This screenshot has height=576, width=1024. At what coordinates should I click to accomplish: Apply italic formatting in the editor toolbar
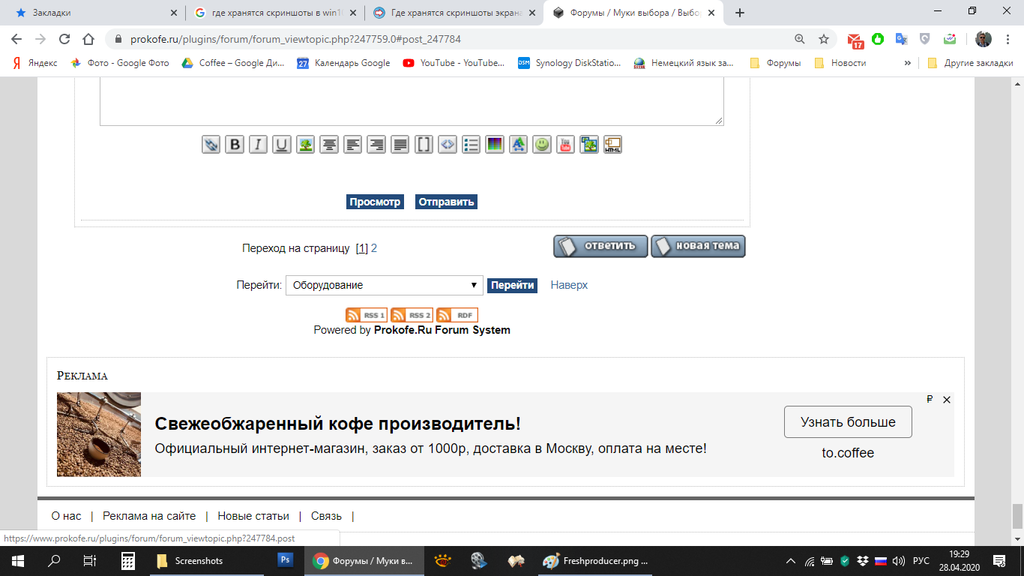(258, 144)
